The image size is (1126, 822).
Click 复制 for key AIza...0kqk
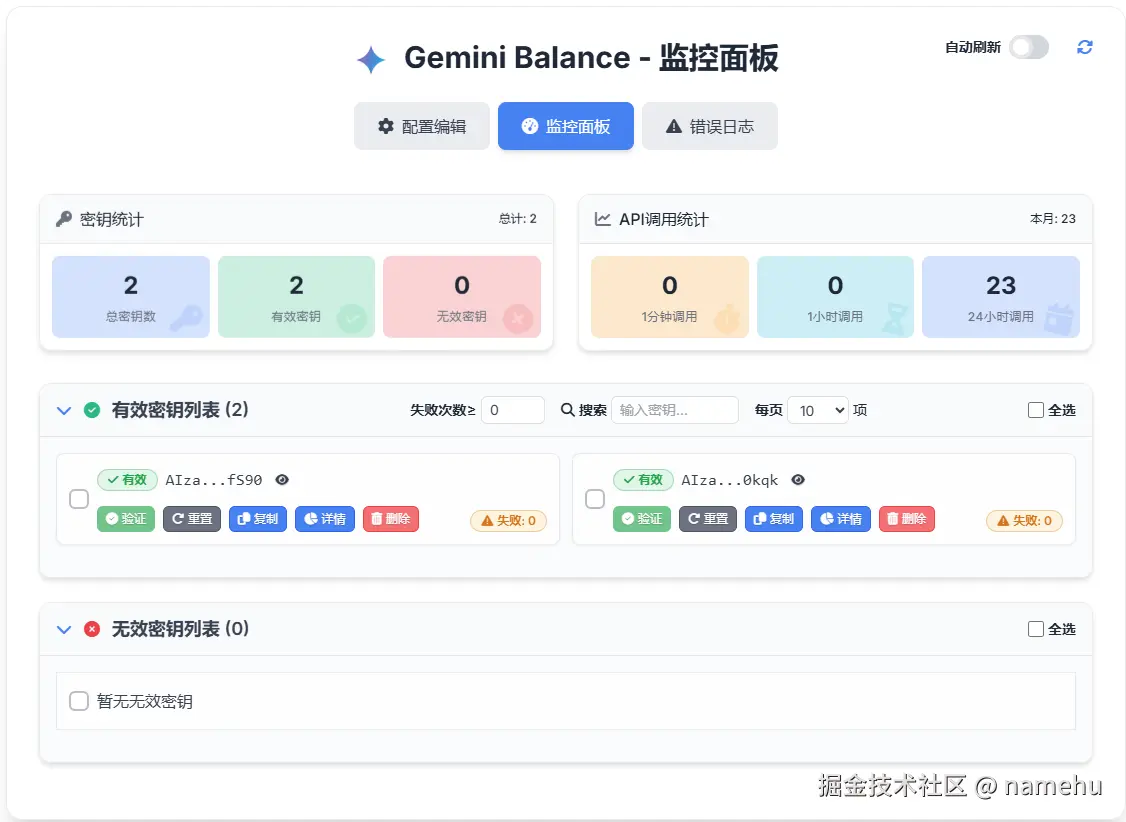click(774, 519)
